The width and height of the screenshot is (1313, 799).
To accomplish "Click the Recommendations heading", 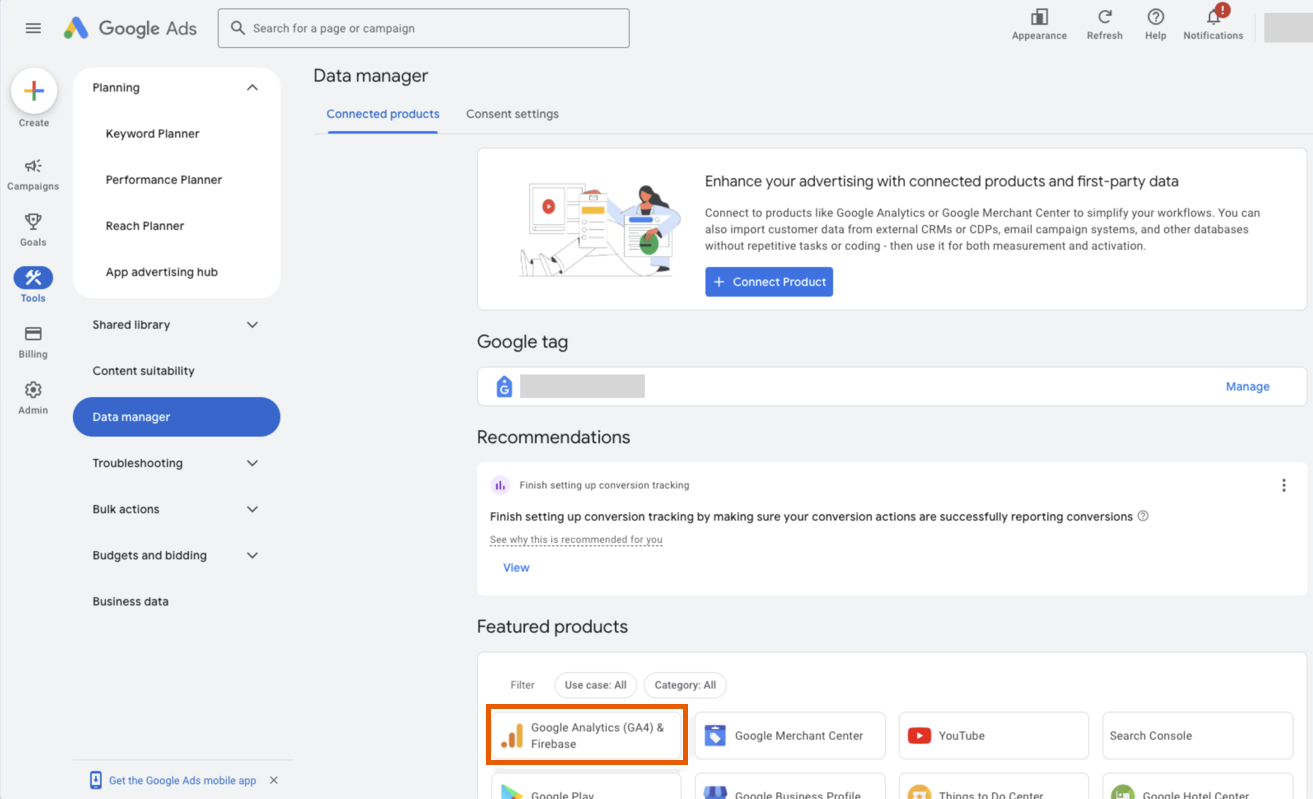I will pyautogui.click(x=553, y=437).
